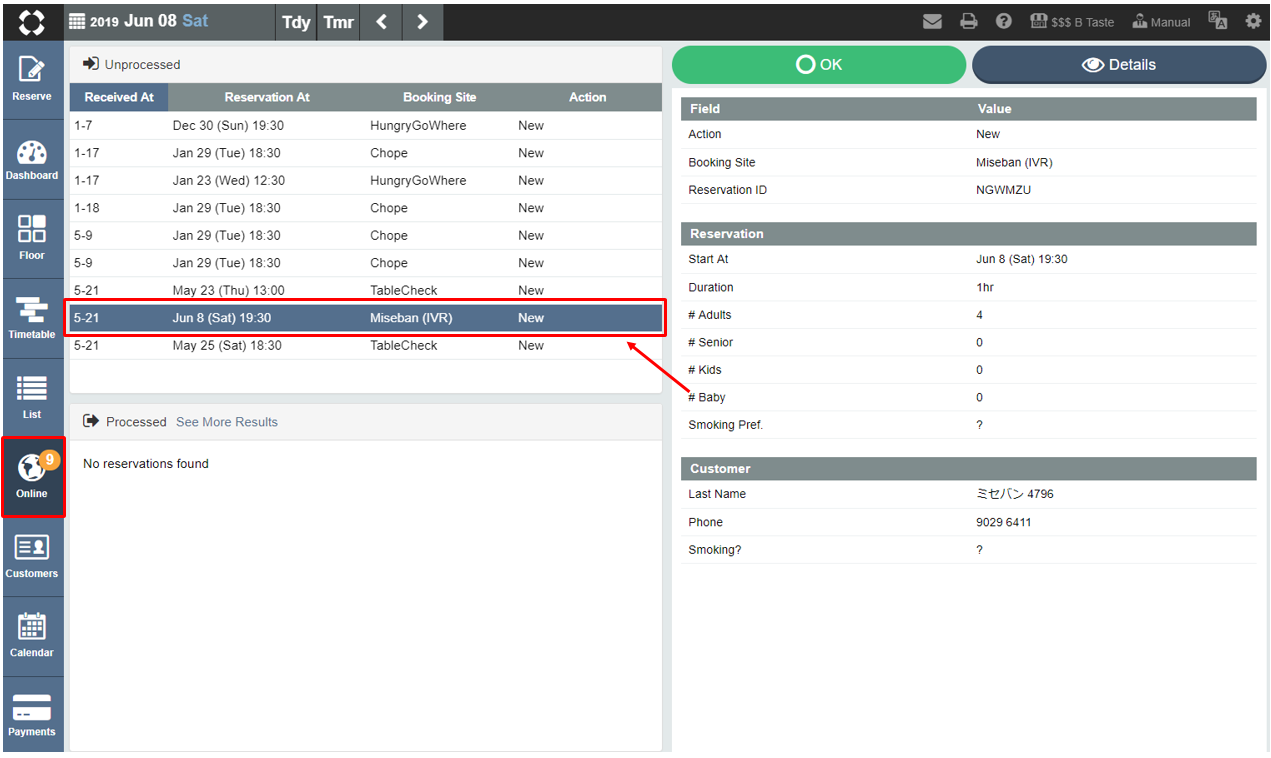Open the List view icon
Viewport: 1271px width, 758px height.
(32, 397)
